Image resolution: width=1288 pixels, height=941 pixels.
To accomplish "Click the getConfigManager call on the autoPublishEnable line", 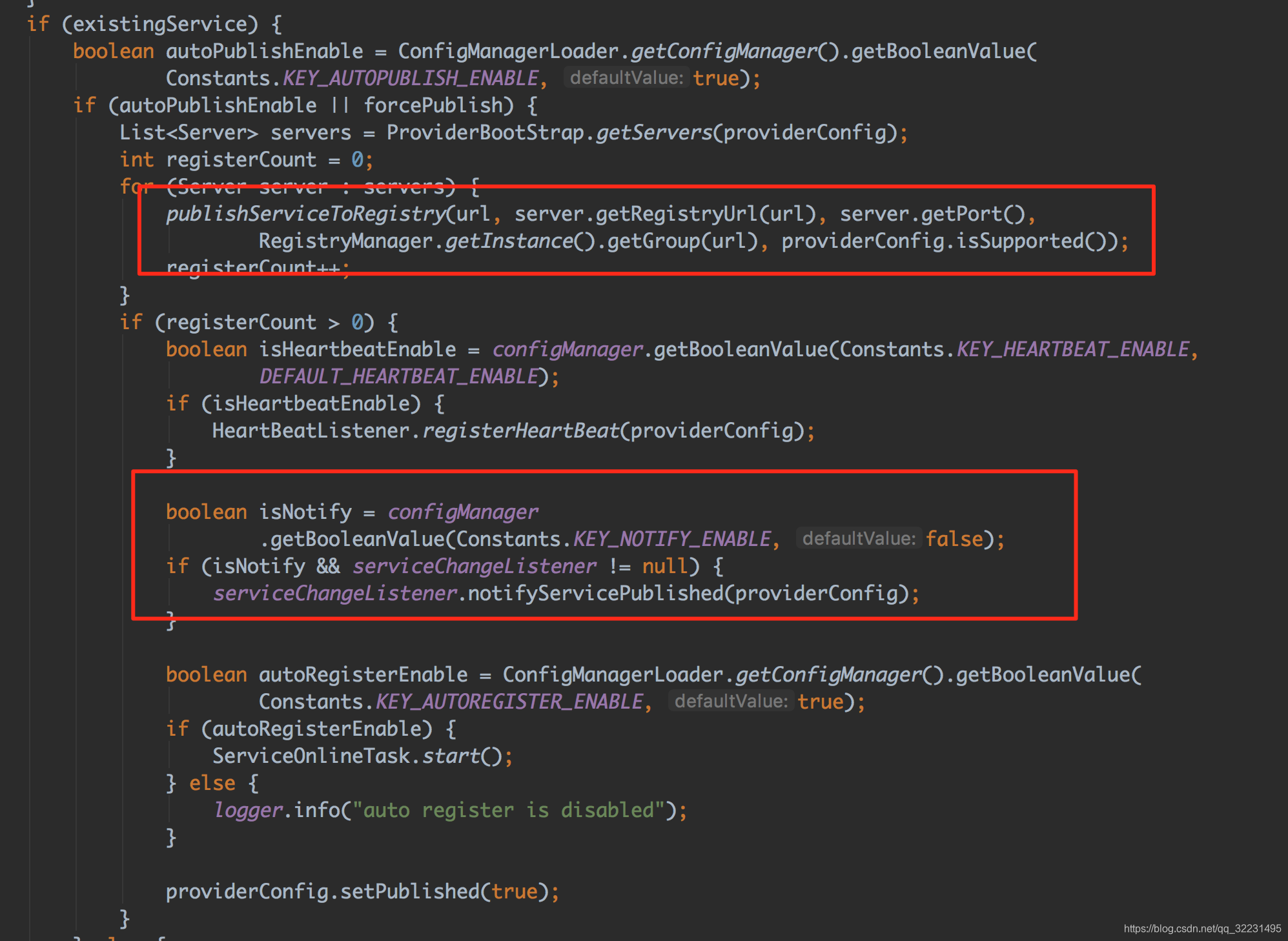I will point(724,51).
